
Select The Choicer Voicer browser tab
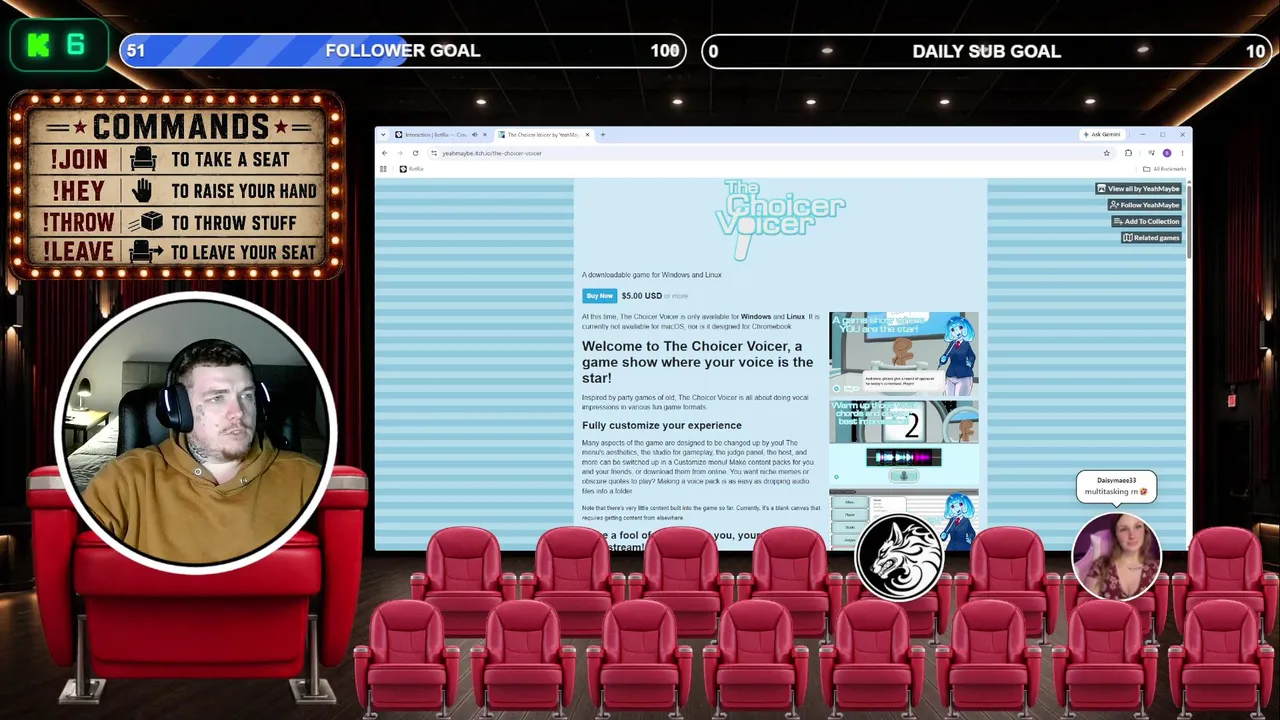[x=543, y=134]
